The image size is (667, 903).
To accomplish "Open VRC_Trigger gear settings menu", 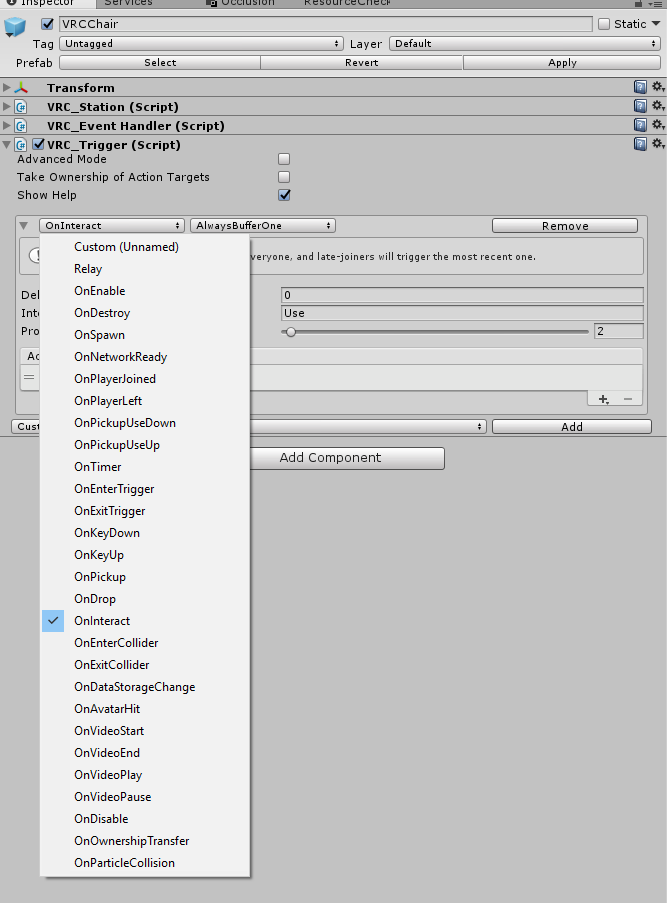I will (x=658, y=144).
